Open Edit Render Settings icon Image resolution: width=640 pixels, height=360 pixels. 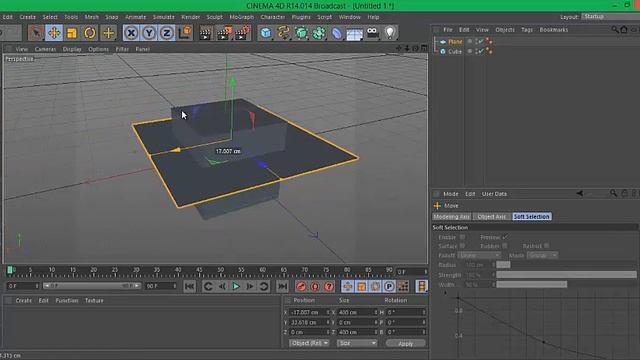tap(242, 33)
